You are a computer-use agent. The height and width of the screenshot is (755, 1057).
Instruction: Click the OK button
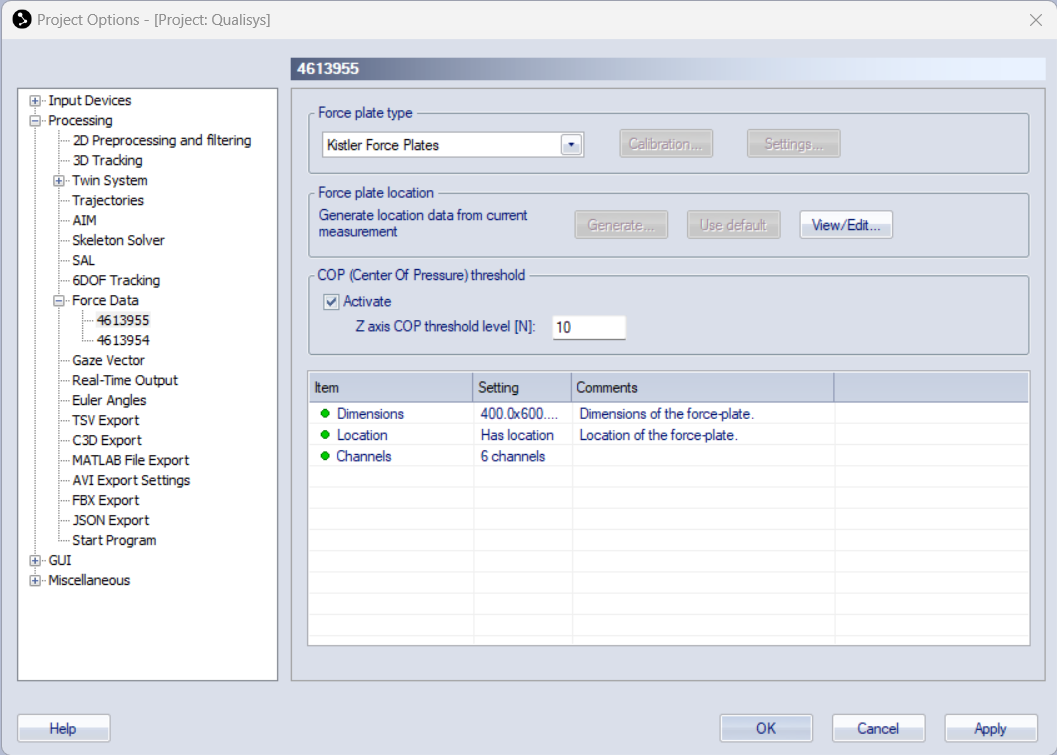tap(765, 728)
